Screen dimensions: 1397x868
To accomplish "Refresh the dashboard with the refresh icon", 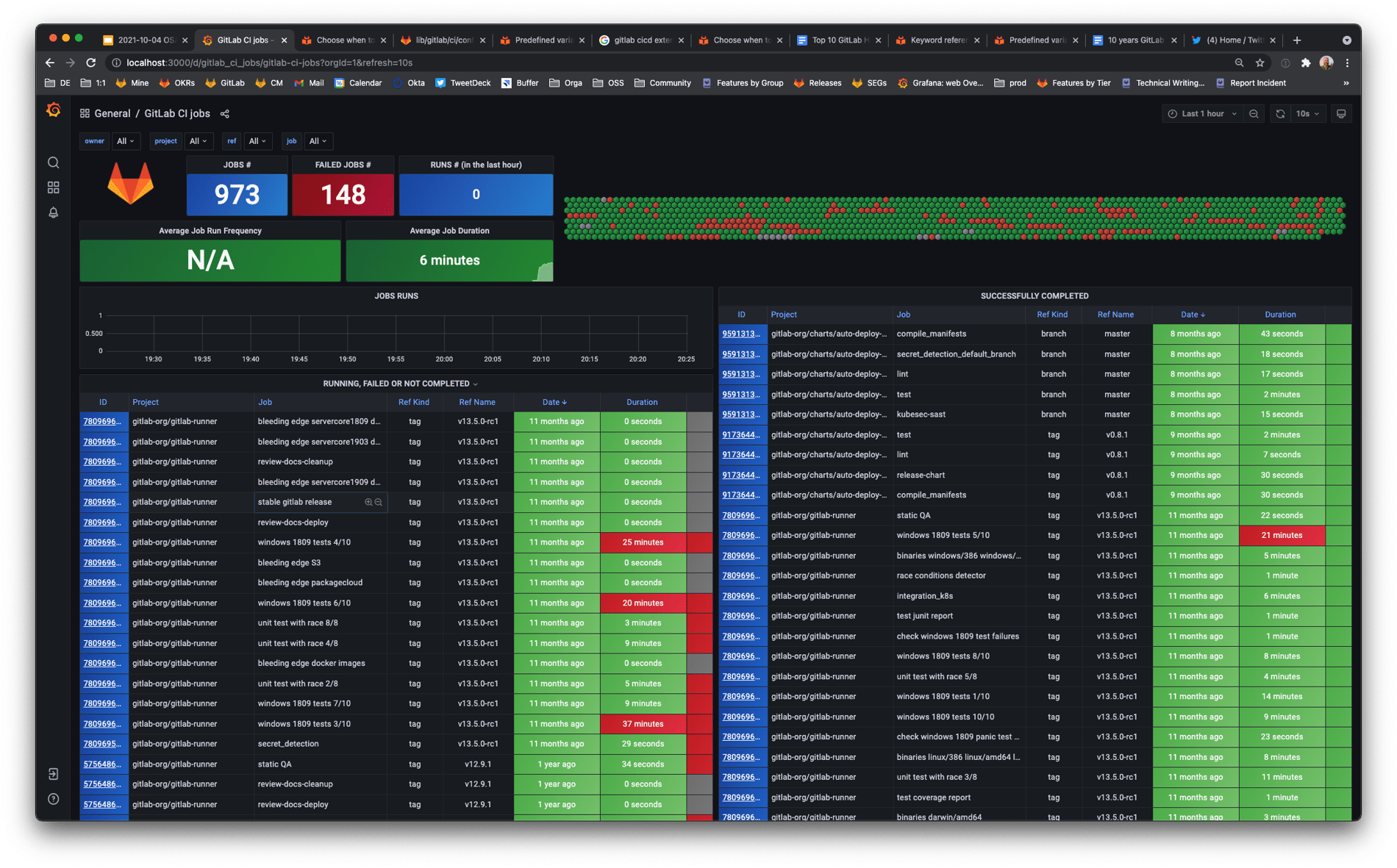I will point(1280,114).
